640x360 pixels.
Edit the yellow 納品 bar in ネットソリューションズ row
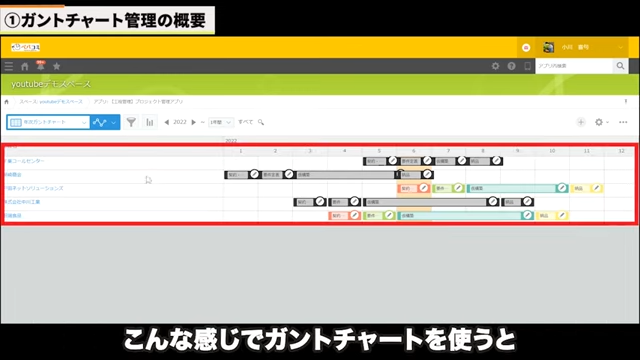click(x=596, y=188)
